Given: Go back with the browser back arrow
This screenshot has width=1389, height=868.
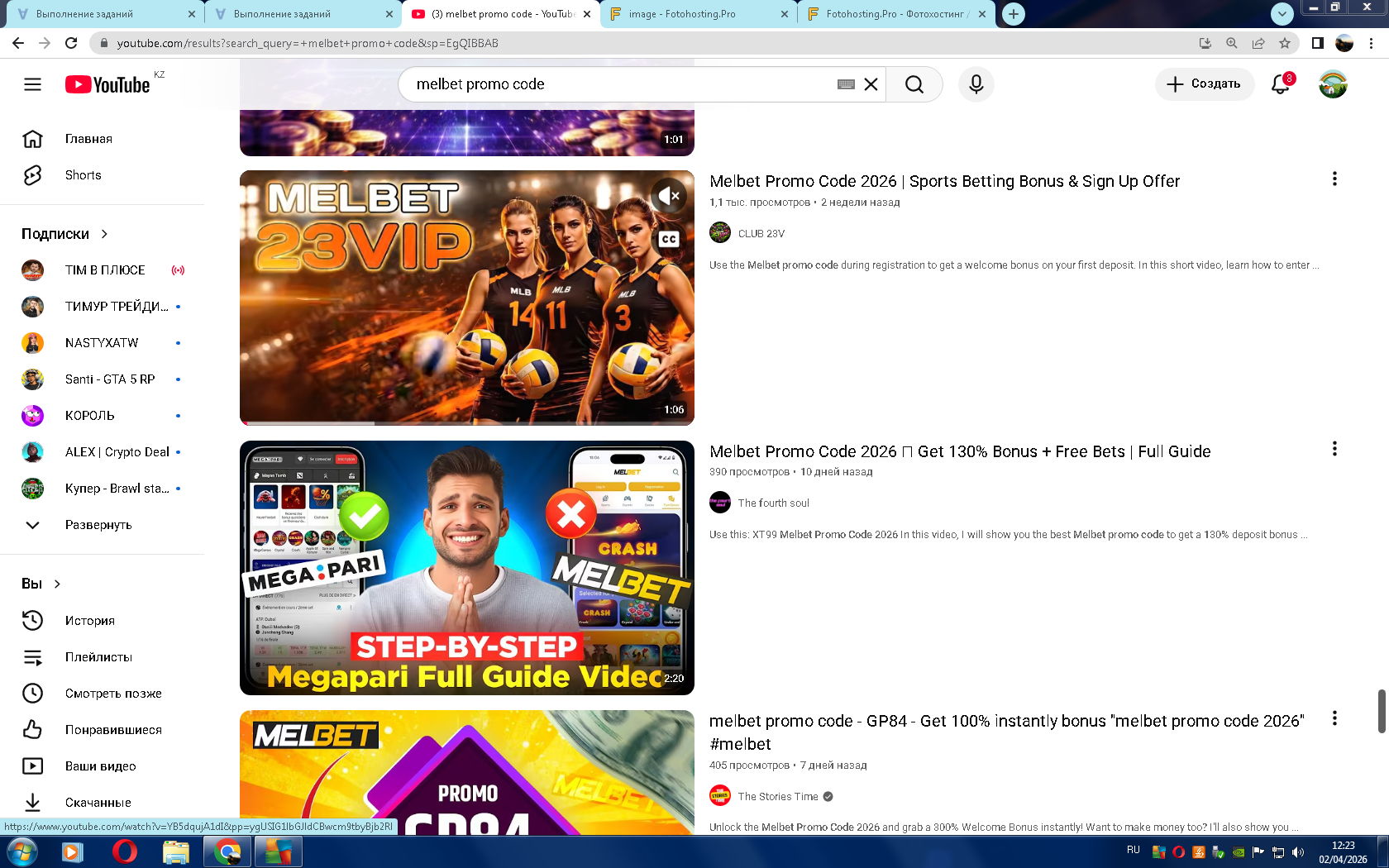Looking at the screenshot, I should pyautogui.click(x=18, y=43).
